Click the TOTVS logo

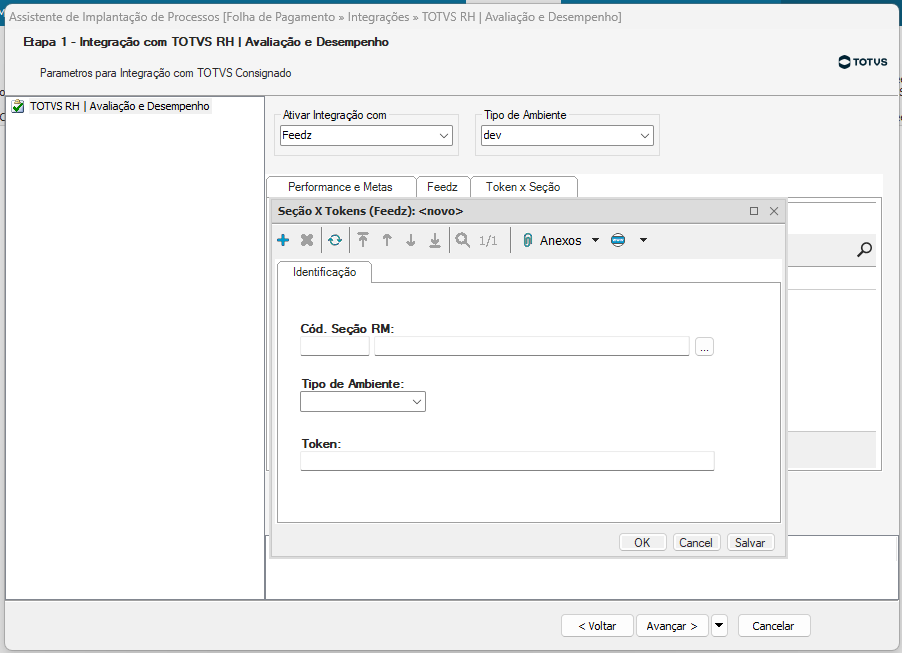tap(863, 62)
